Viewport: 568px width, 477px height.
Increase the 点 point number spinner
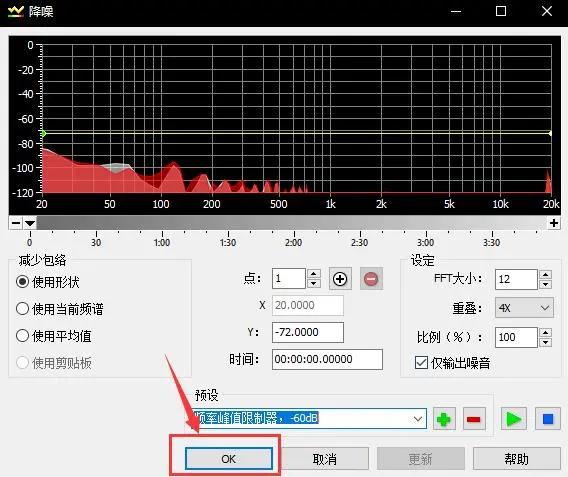point(313,274)
